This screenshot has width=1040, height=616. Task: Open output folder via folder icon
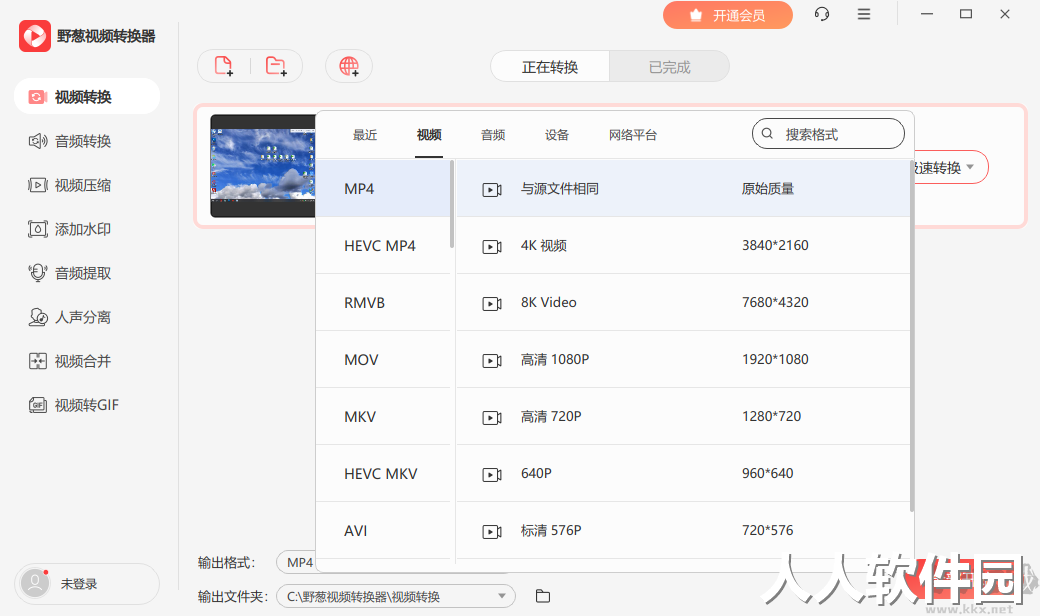pos(543,596)
